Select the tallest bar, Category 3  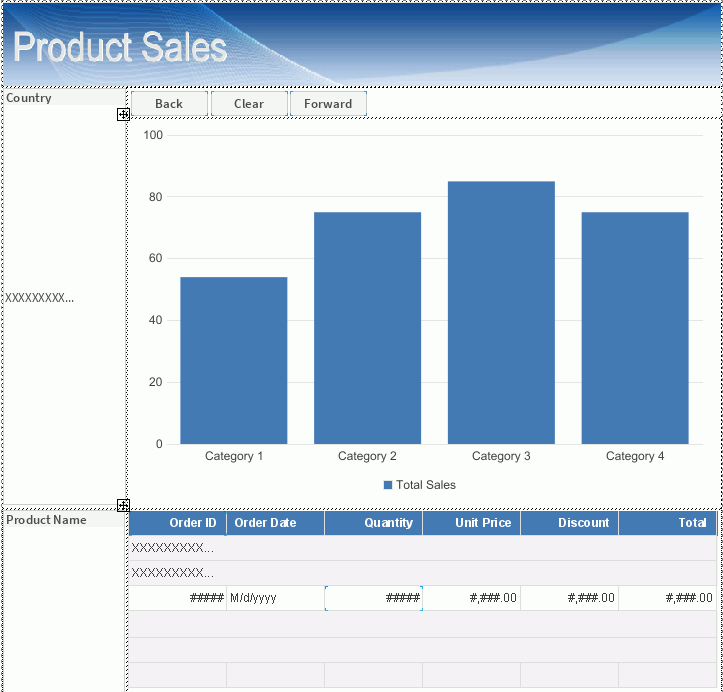[x=501, y=312]
